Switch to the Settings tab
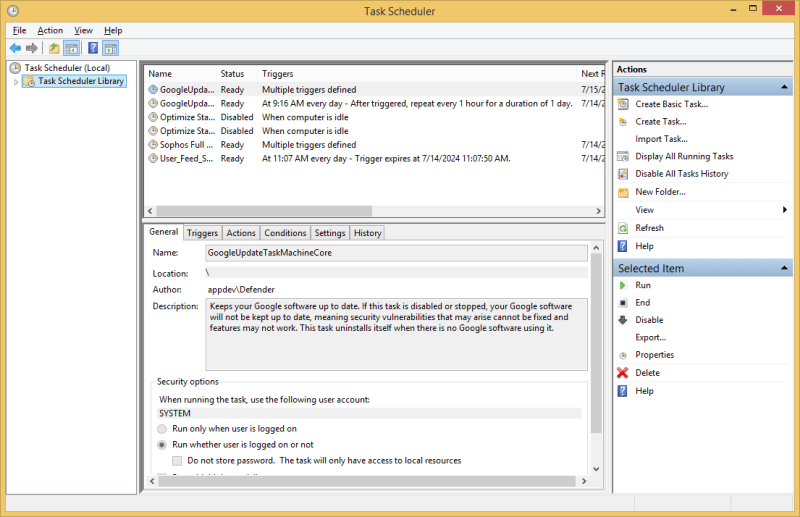This screenshot has height=517, width=800. (330, 233)
